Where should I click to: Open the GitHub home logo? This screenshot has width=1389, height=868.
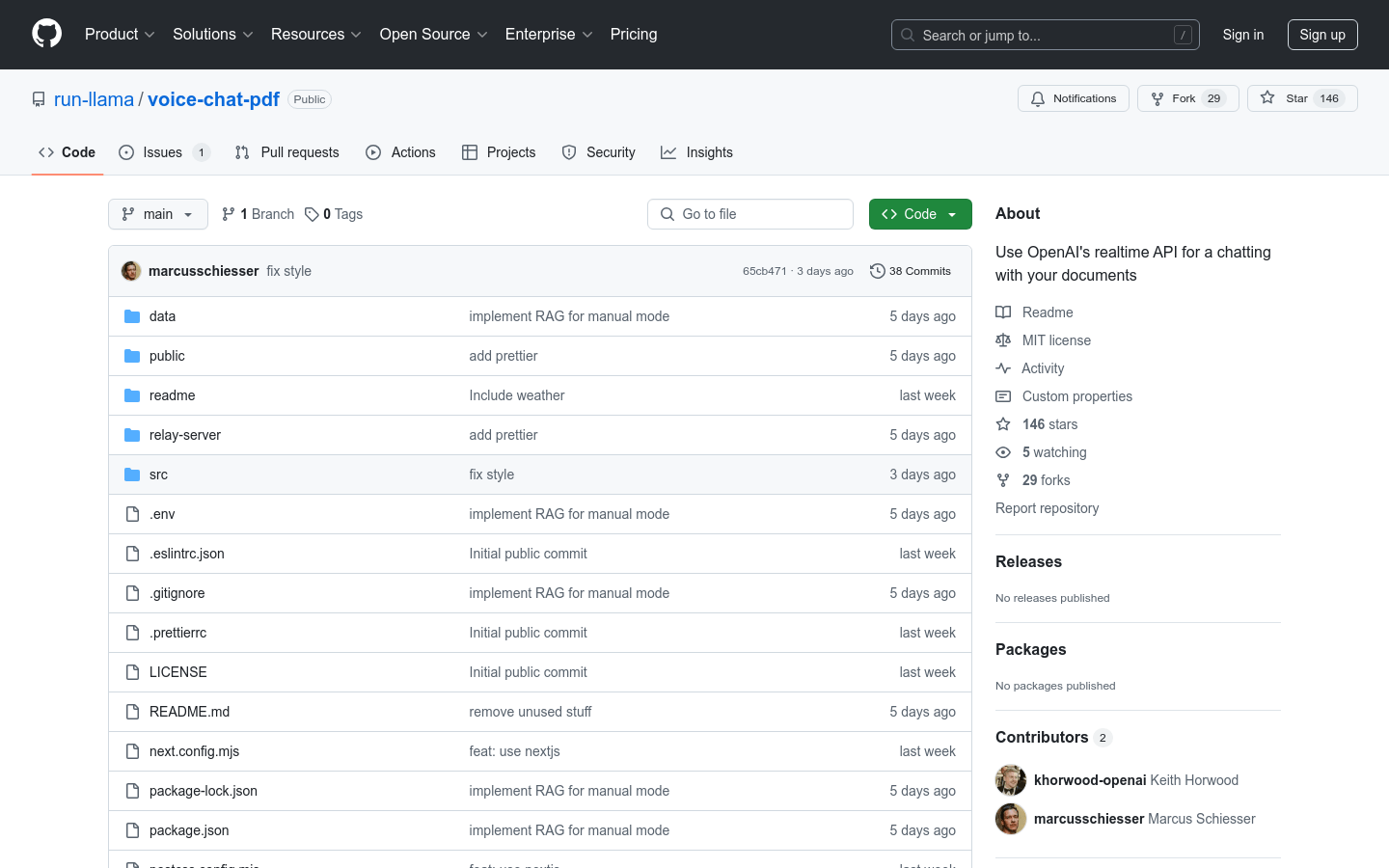[46, 34]
